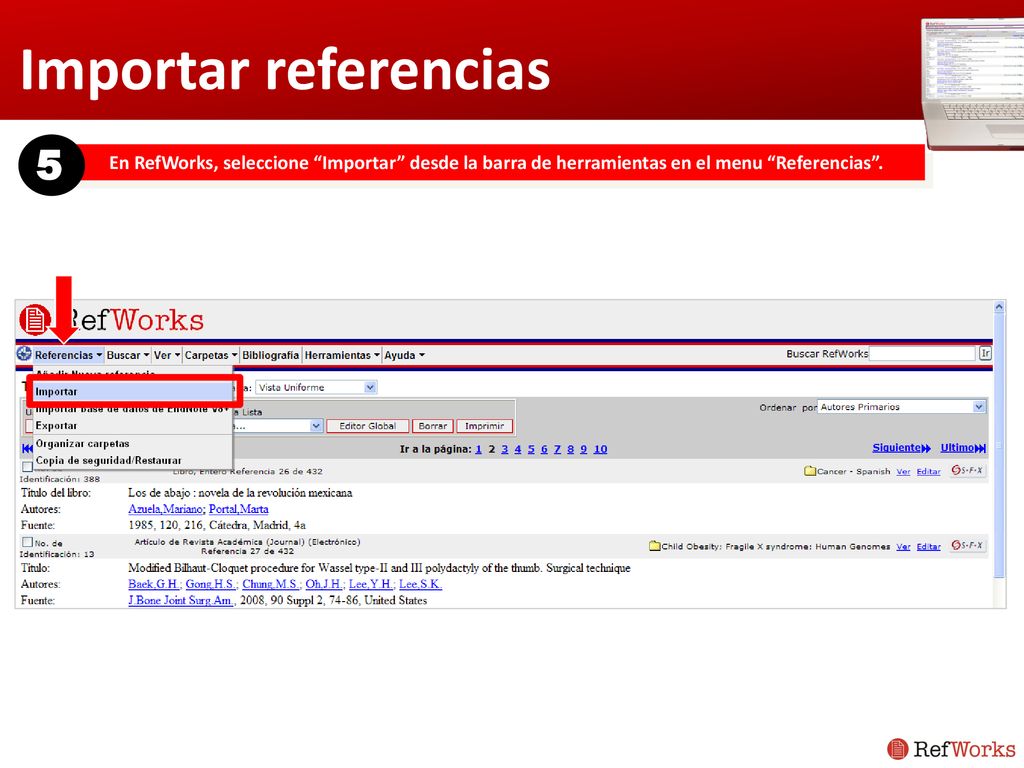Click the SFX icon for reference 26

(967, 470)
